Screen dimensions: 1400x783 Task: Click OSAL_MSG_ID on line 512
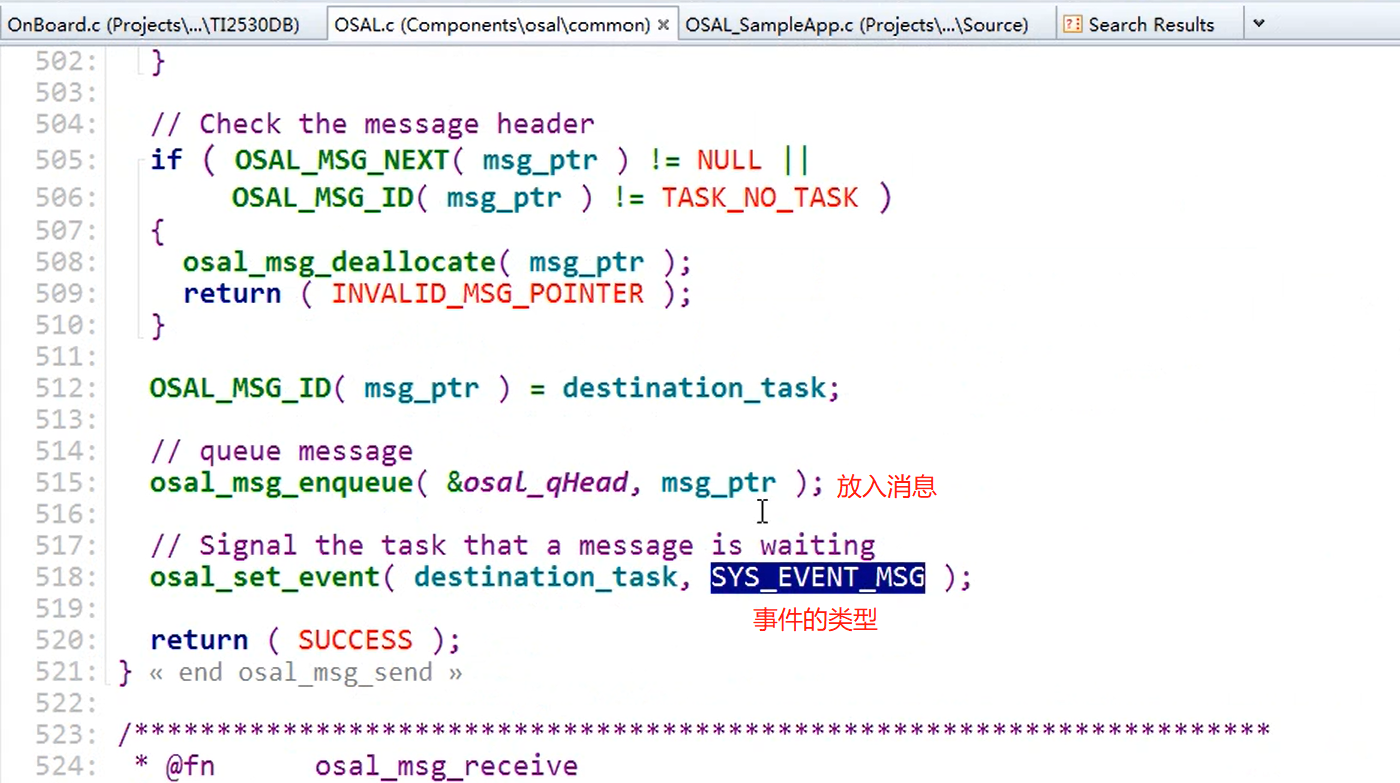(240, 388)
